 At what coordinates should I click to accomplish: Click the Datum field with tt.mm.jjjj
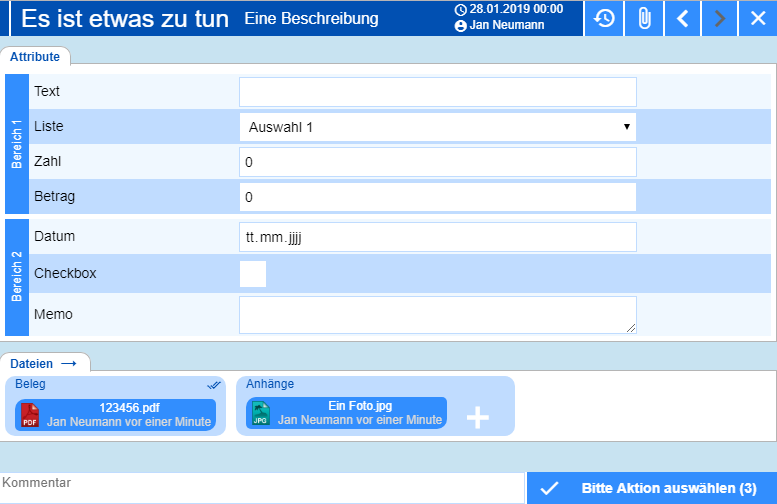pyautogui.click(x=438, y=237)
